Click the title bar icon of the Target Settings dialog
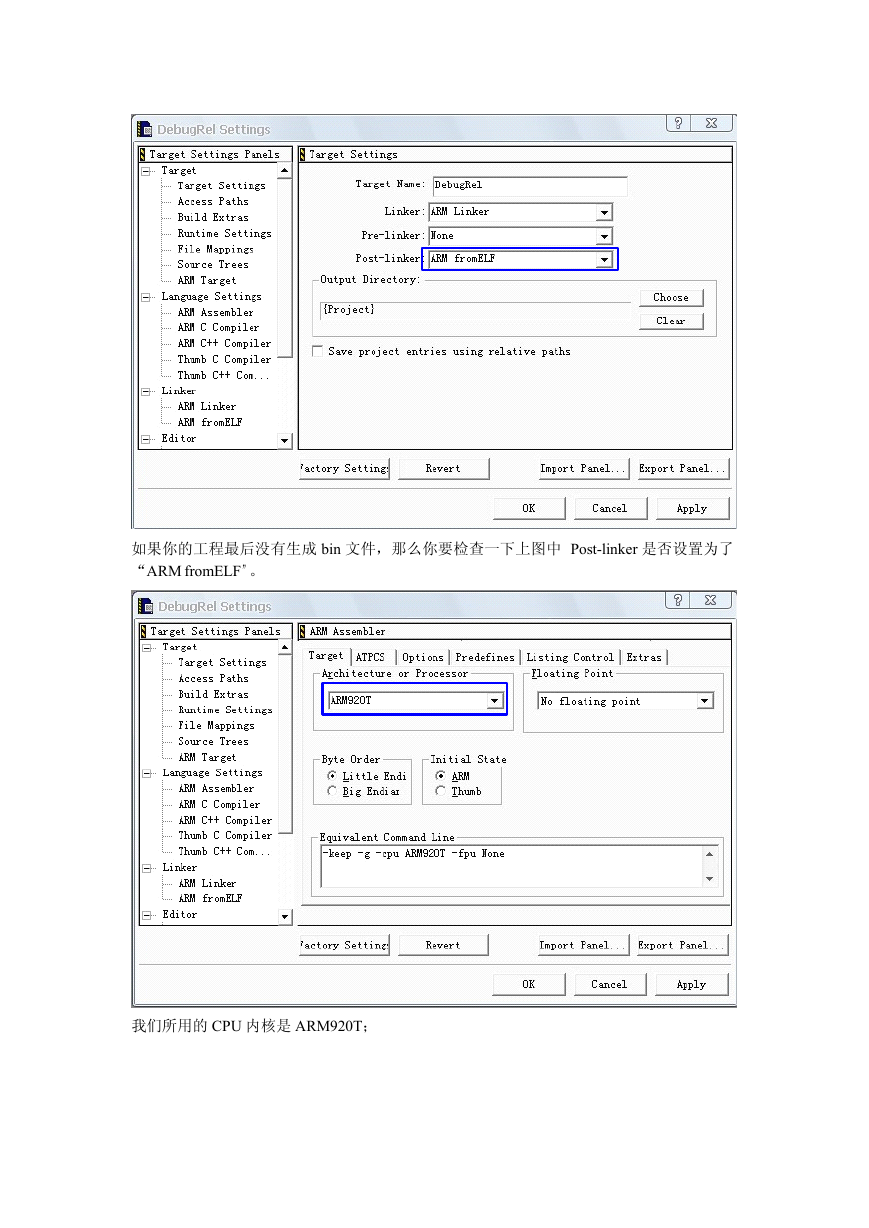Screen dimensions: 869x1228 145,129
